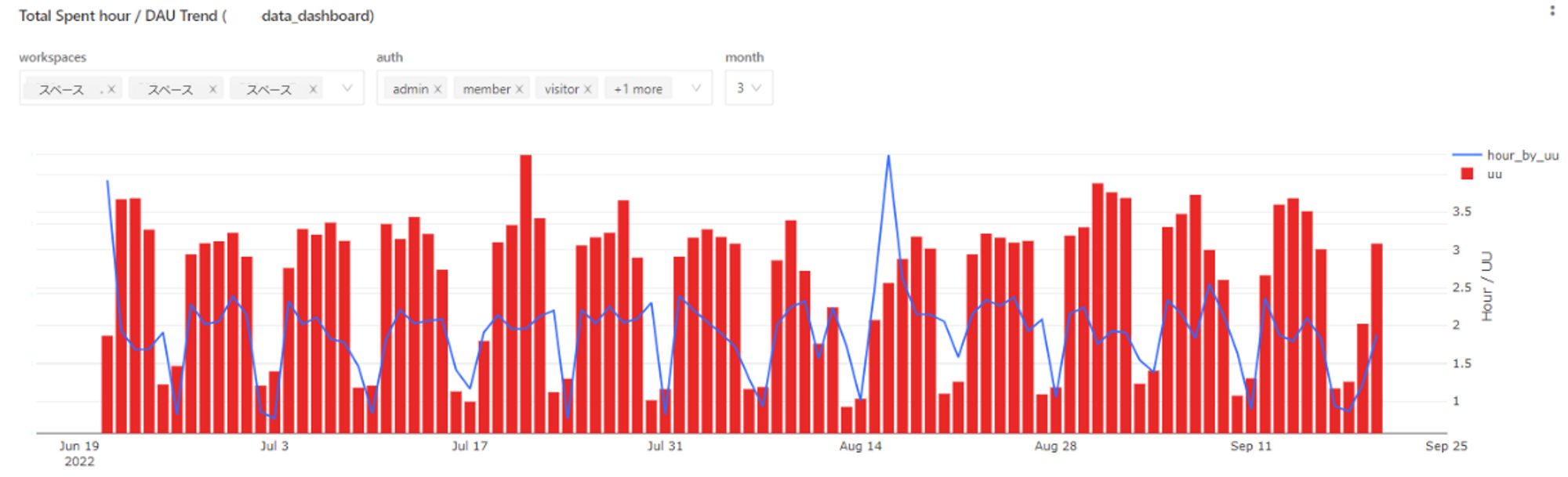
Task: Click the 3.5 tick on right axis
Action: (1461, 211)
